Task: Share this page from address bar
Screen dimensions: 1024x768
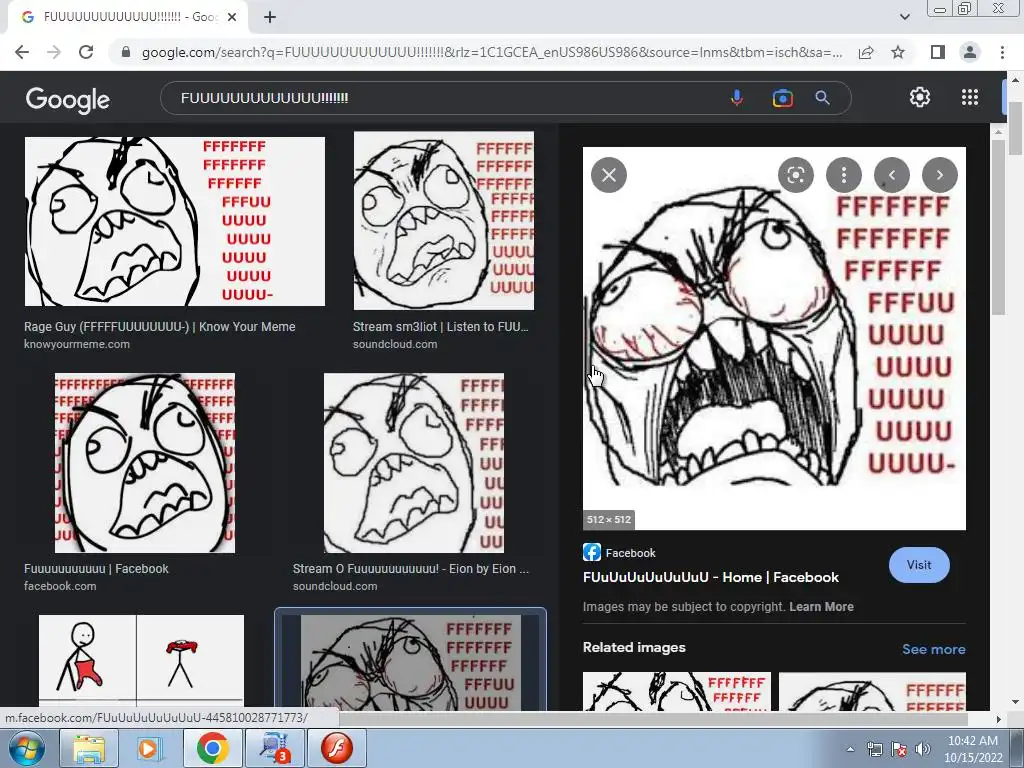Action: (x=866, y=52)
